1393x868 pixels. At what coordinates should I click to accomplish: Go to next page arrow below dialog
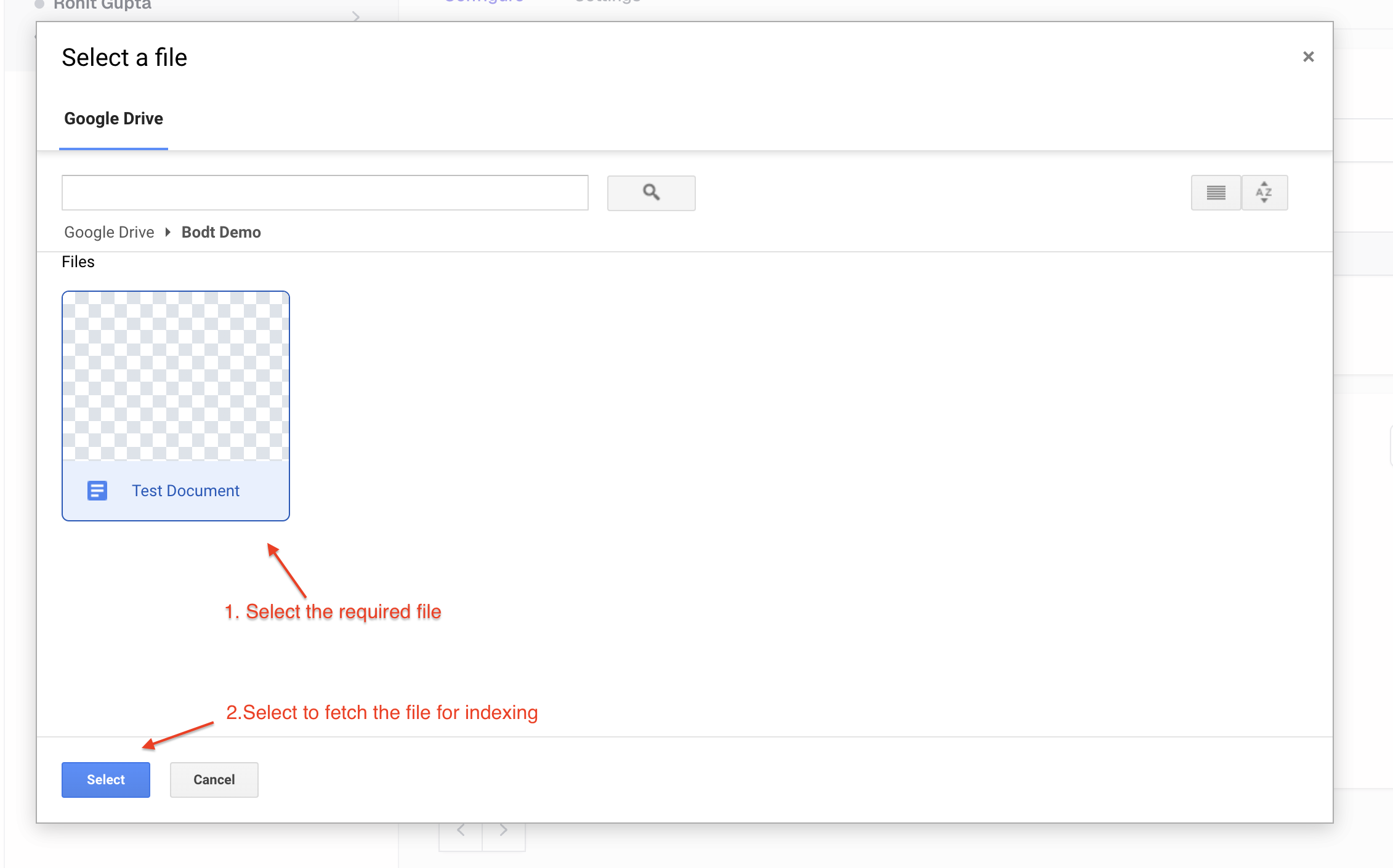click(504, 830)
